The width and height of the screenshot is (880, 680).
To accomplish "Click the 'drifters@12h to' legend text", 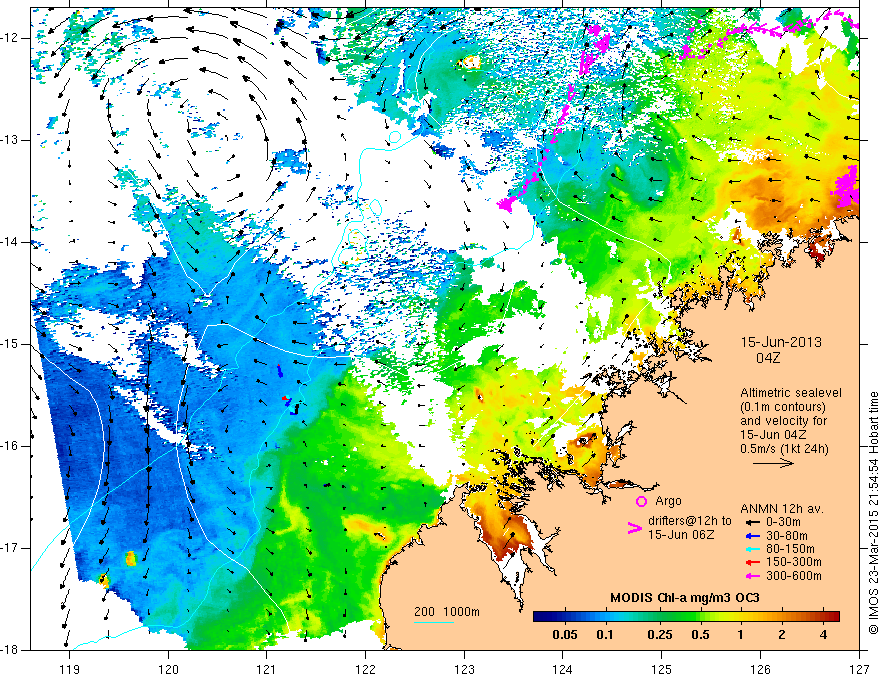I will [690, 521].
